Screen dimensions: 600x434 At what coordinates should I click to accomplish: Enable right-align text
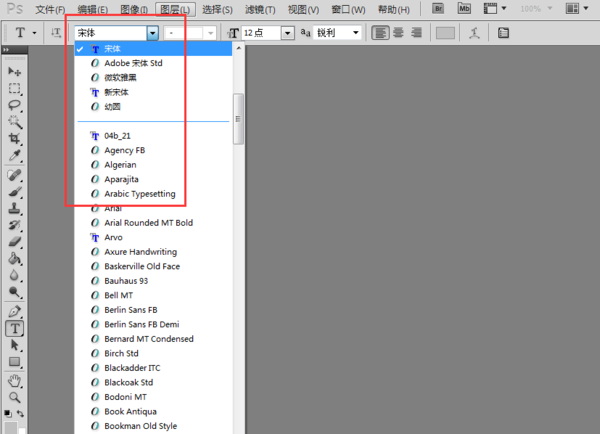pyautogui.click(x=414, y=33)
